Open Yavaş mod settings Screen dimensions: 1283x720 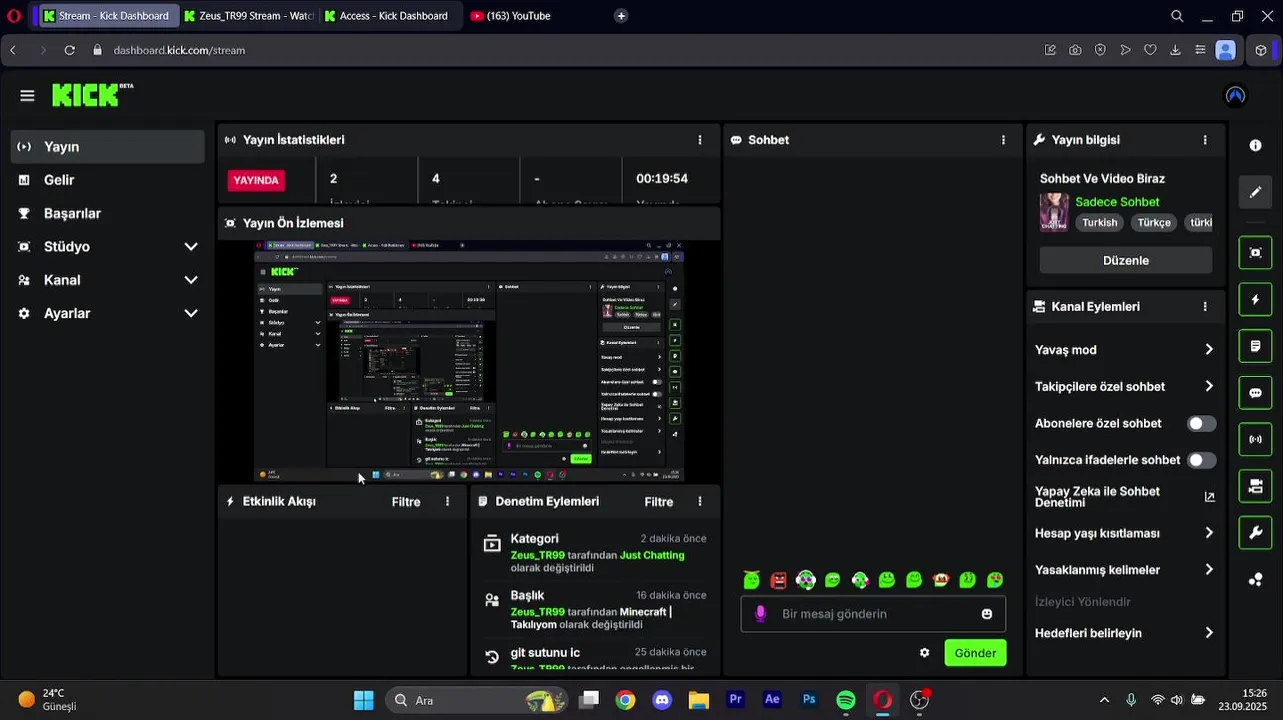pyautogui.click(x=1125, y=350)
